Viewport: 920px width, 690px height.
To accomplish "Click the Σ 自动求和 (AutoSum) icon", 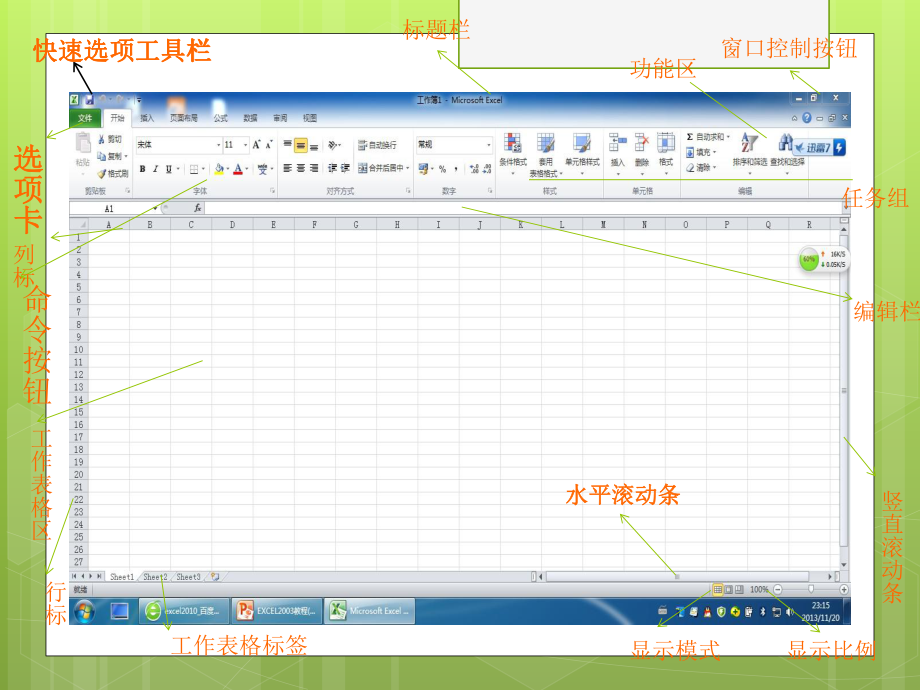I will click(x=688, y=136).
